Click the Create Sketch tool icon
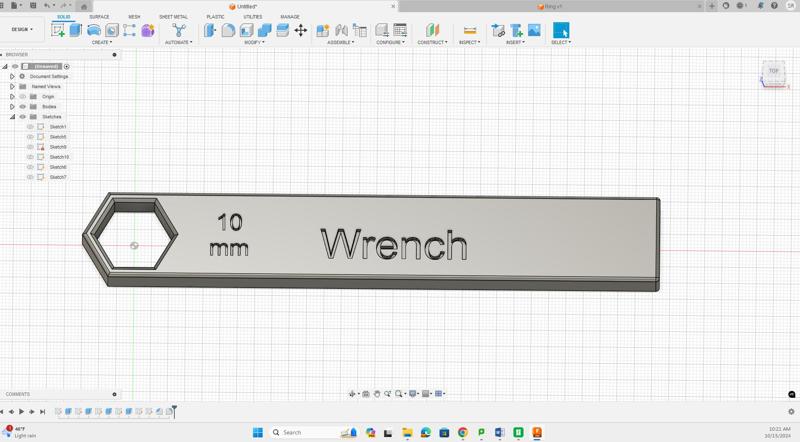Screen dimensions: 800x442 click(58, 30)
